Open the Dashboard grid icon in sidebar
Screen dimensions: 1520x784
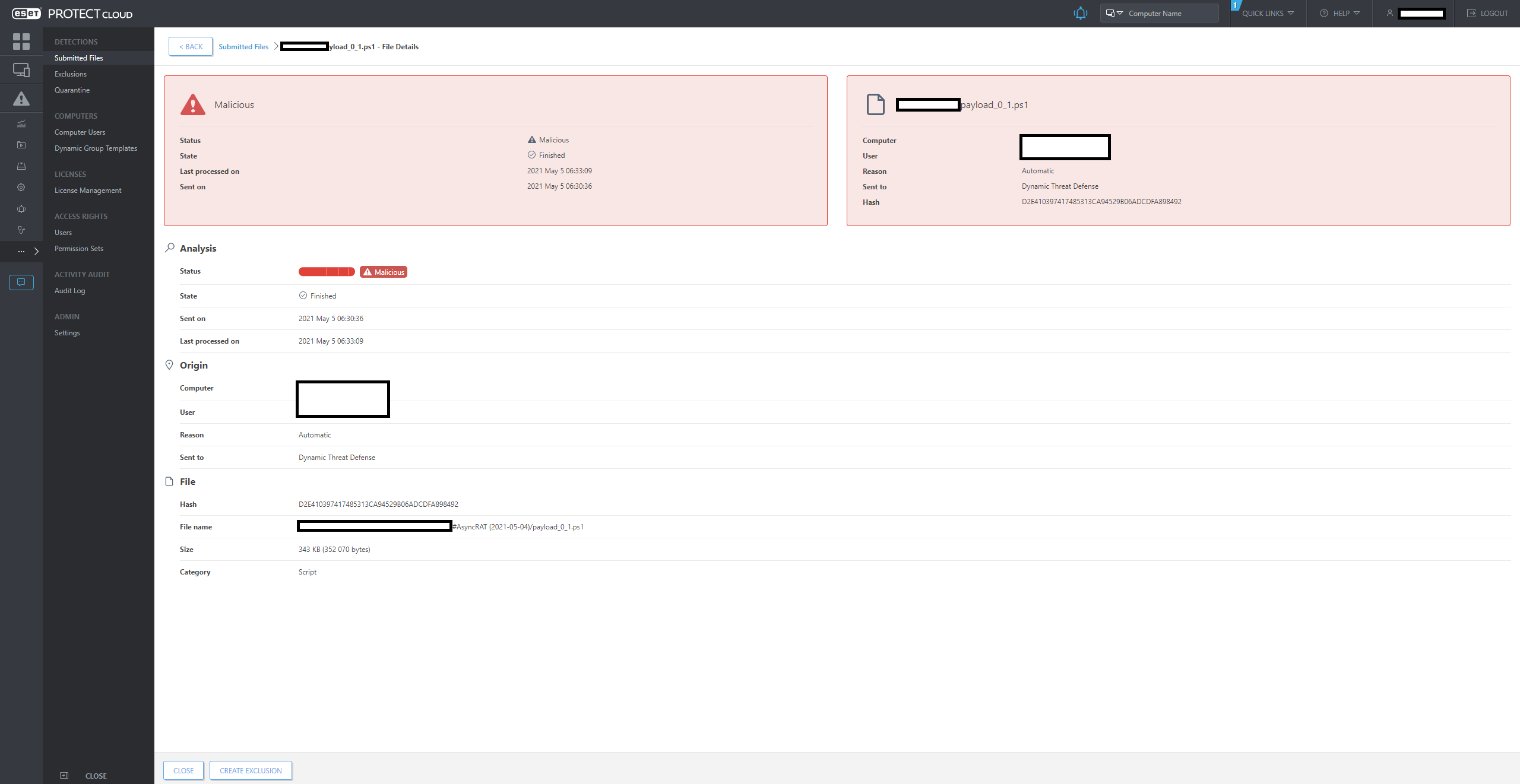coord(21,42)
